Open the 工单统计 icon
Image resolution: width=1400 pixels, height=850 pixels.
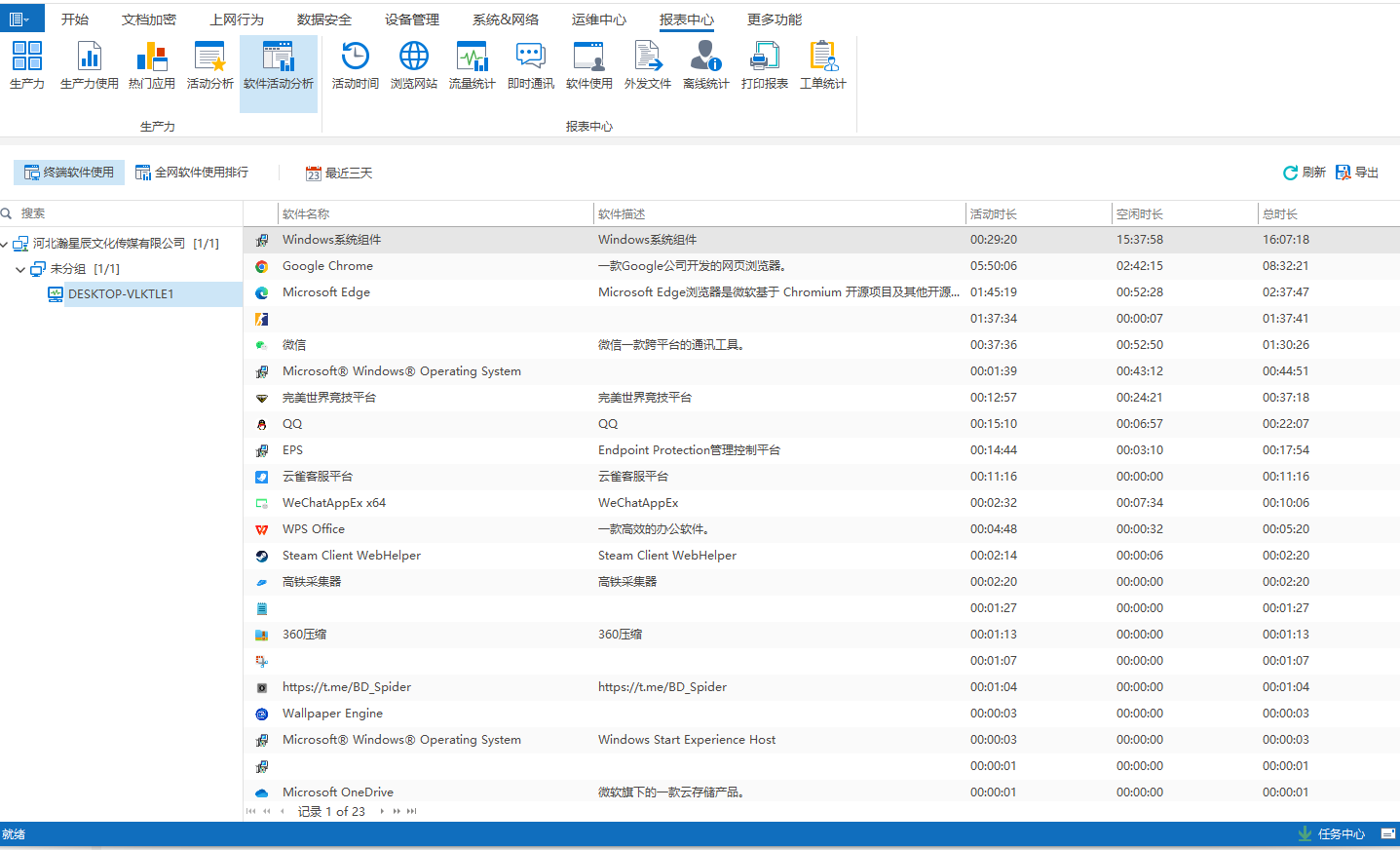point(822,65)
